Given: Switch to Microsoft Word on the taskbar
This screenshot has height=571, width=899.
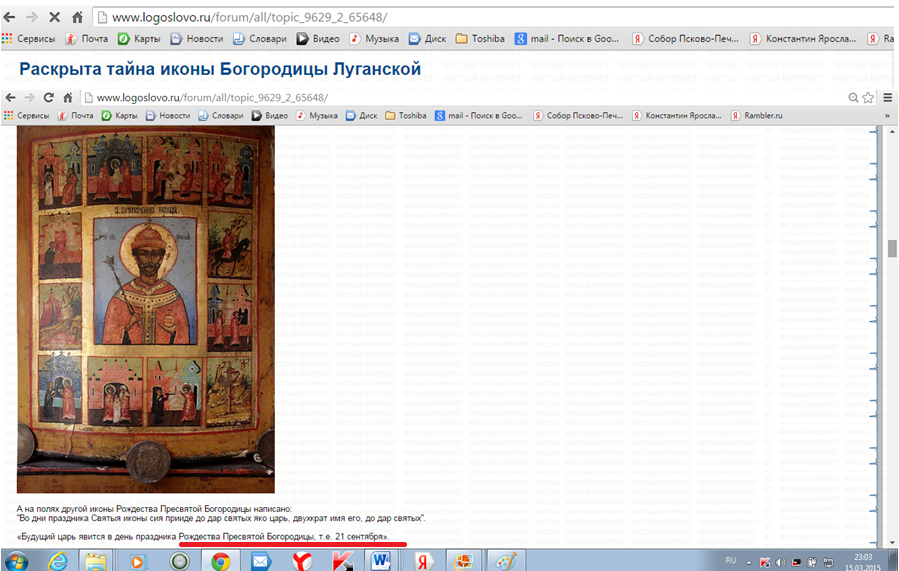Looking at the screenshot, I should click(x=381, y=561).
